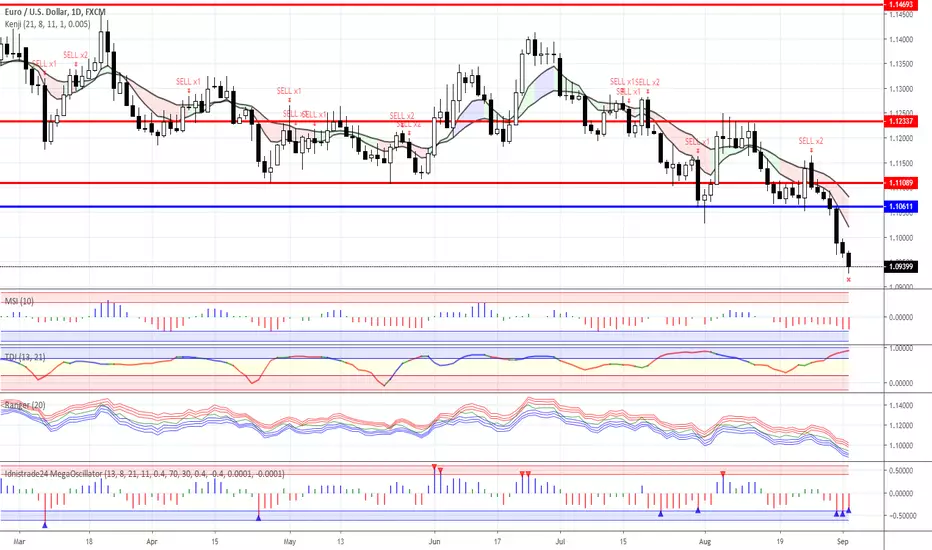Click the SELL x1 marker above April candles
The width and height of the screenshot is (932, 550).
point(188,81)
